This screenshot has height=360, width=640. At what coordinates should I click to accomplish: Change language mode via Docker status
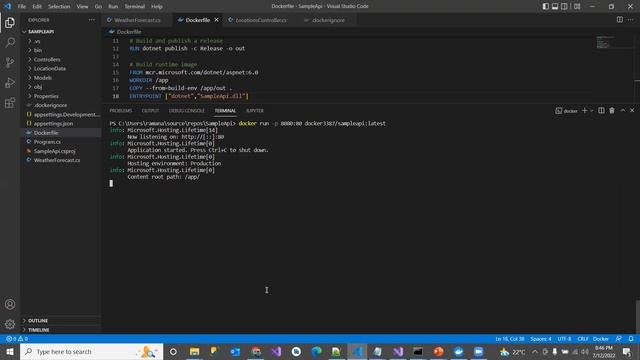coord(601,339)
